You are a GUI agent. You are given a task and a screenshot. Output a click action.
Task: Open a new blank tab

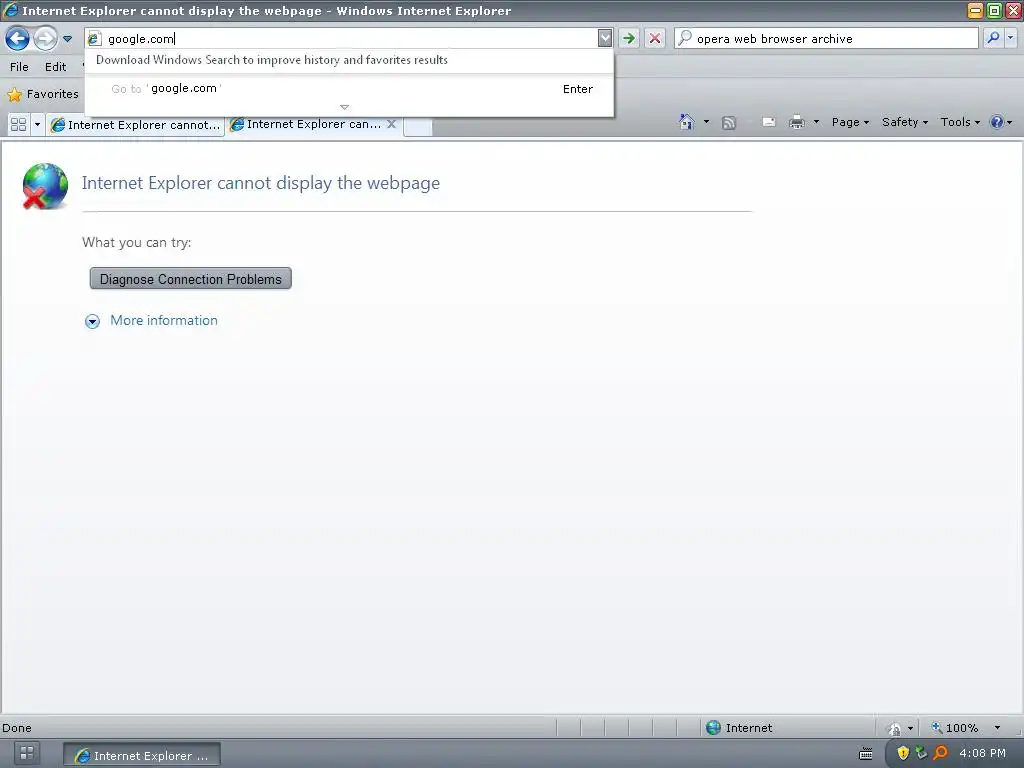418,125
